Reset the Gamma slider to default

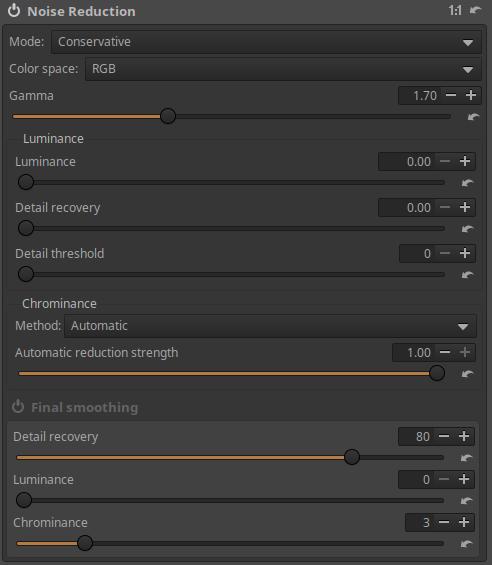tap(473, 117)
